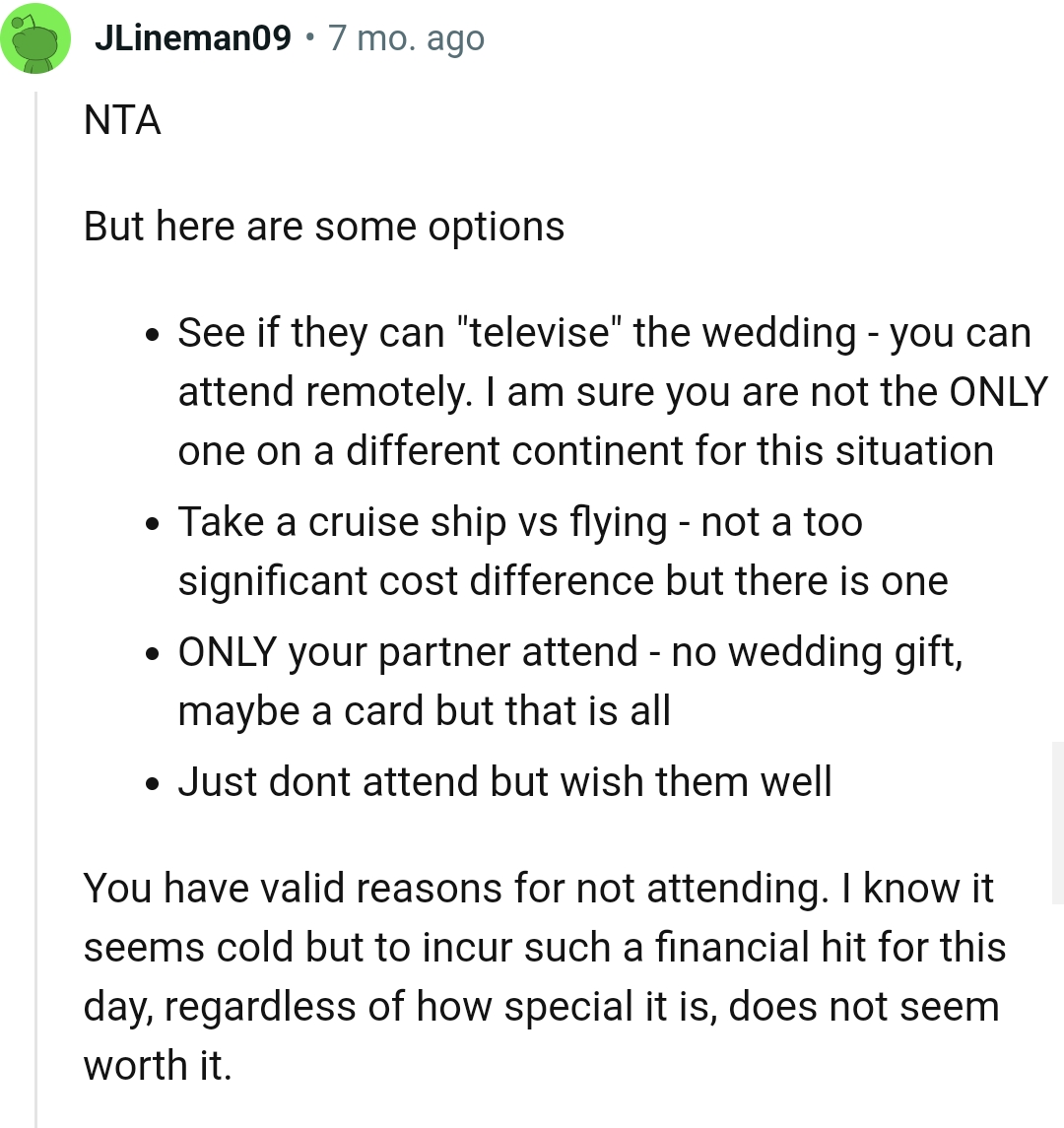The height and width of the screenshot is (1128, 1064).
Task: Click the closing words "worth it."
Action: click(158, 1066)
